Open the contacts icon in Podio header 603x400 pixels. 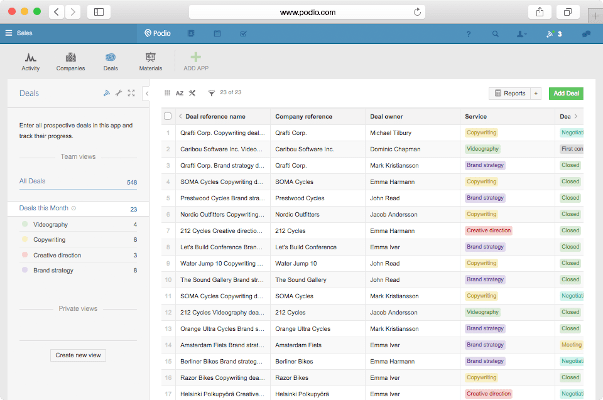[x=191, y=34]
